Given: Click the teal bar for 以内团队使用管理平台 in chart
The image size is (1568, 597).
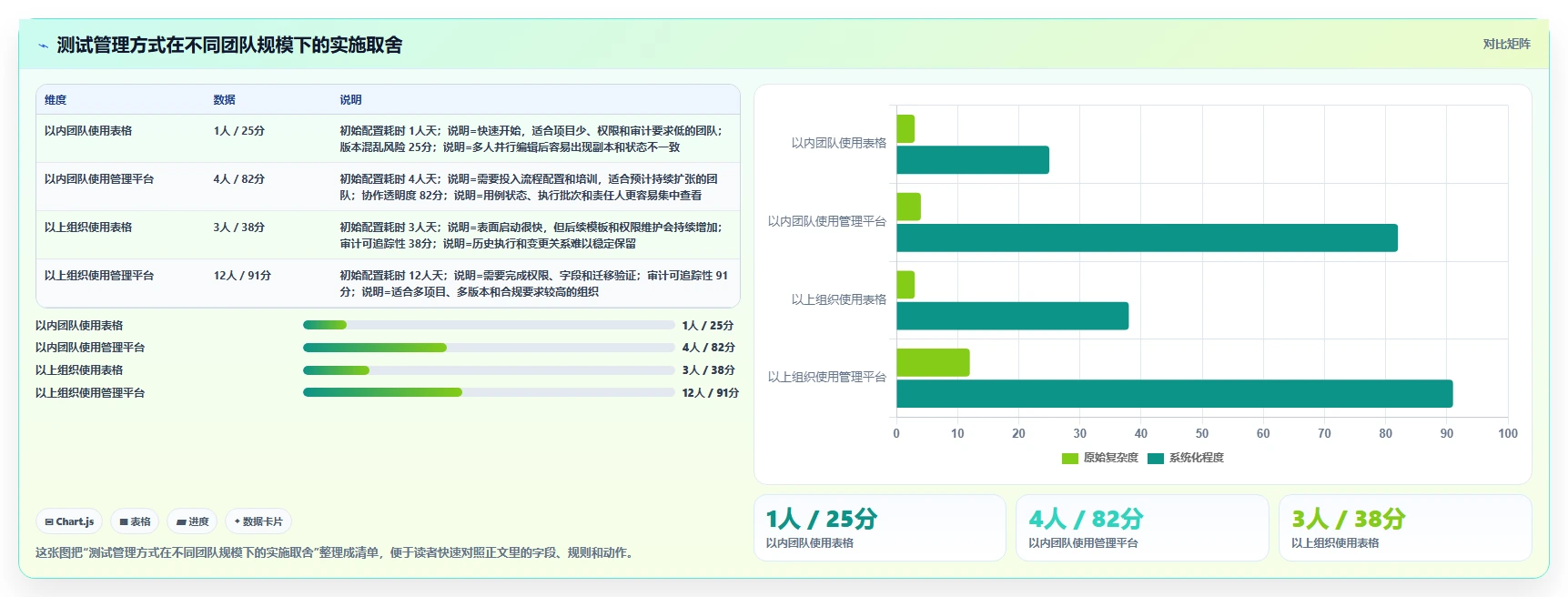Looking at the screenshot, I should 1147,238.
